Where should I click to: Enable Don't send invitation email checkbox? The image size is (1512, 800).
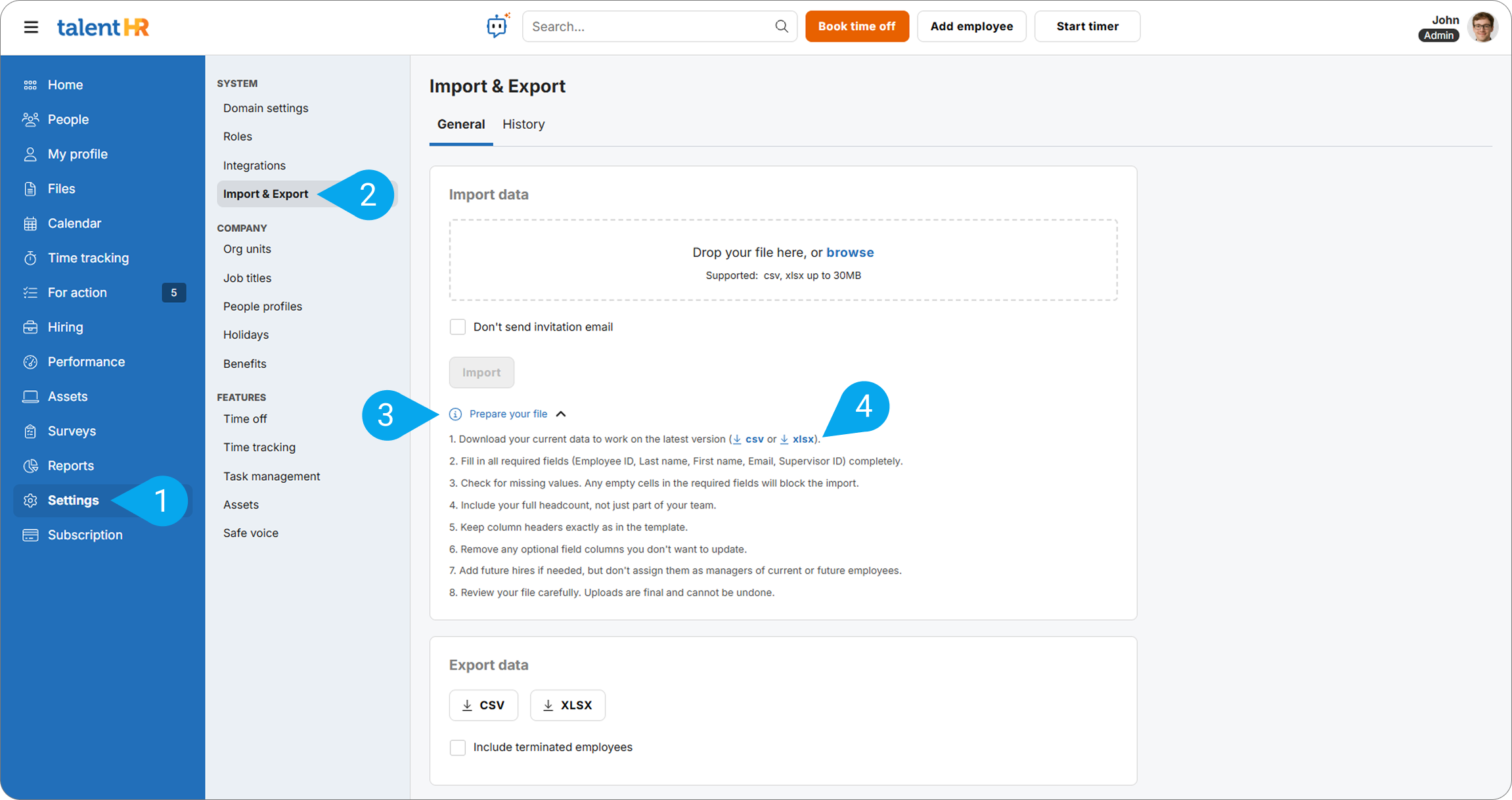(x=458, y=327)
